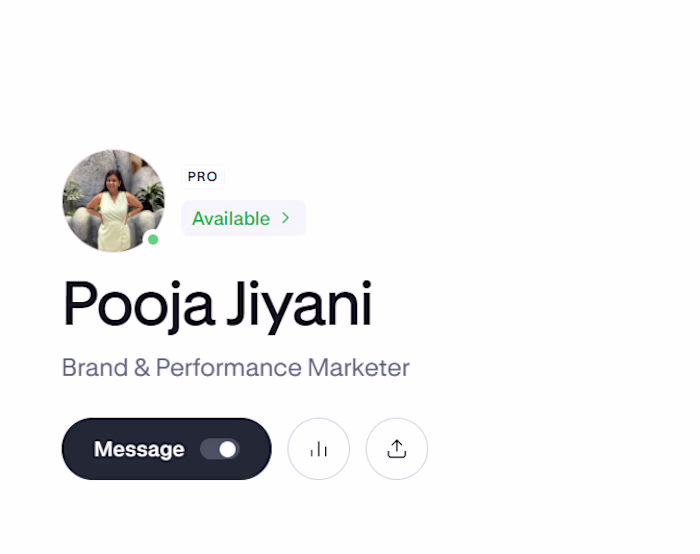
Task: Click the PRO badge
Action: [x=203, y=177]
